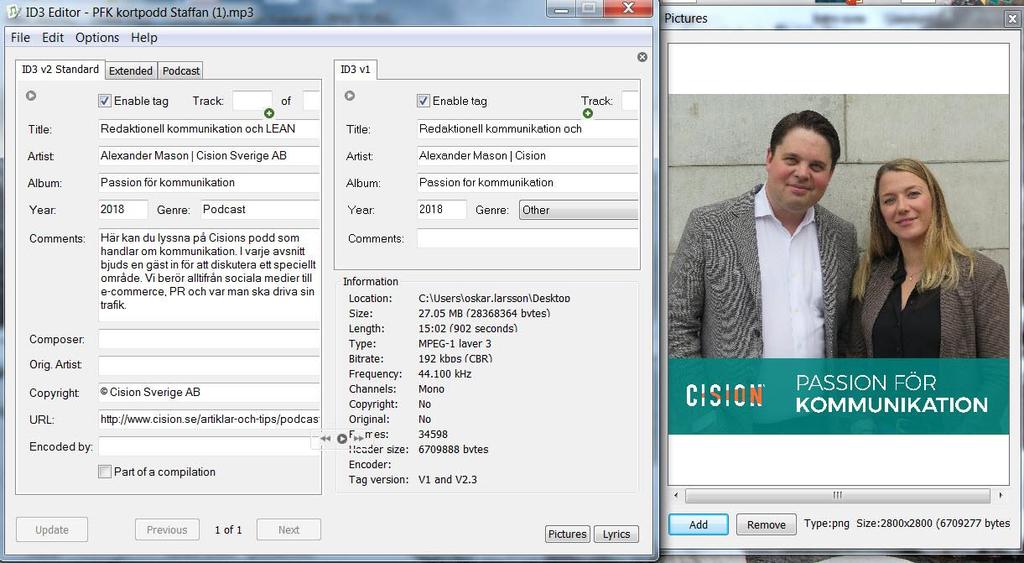This screenshot has height=563, width=1024.
Task: Click the play icon in ID3 v1 panel
Action: point(349,96)
